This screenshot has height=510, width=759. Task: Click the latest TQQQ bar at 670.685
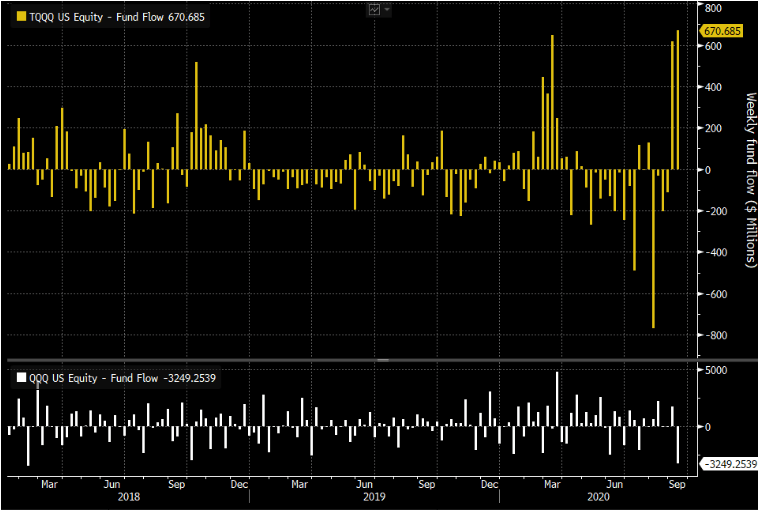click(x=678, y=100)
